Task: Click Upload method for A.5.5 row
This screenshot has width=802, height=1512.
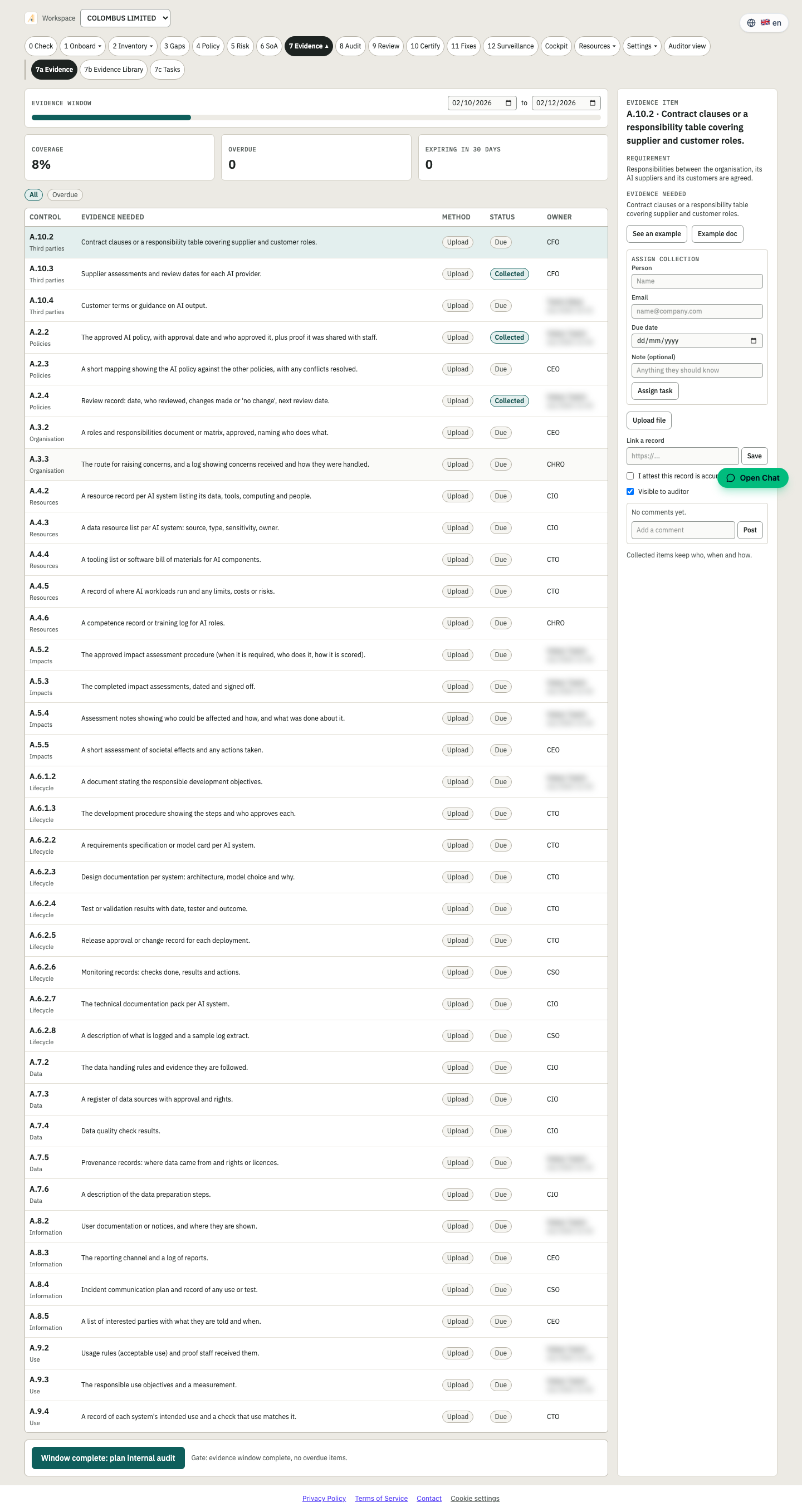Action: point(457,750)
